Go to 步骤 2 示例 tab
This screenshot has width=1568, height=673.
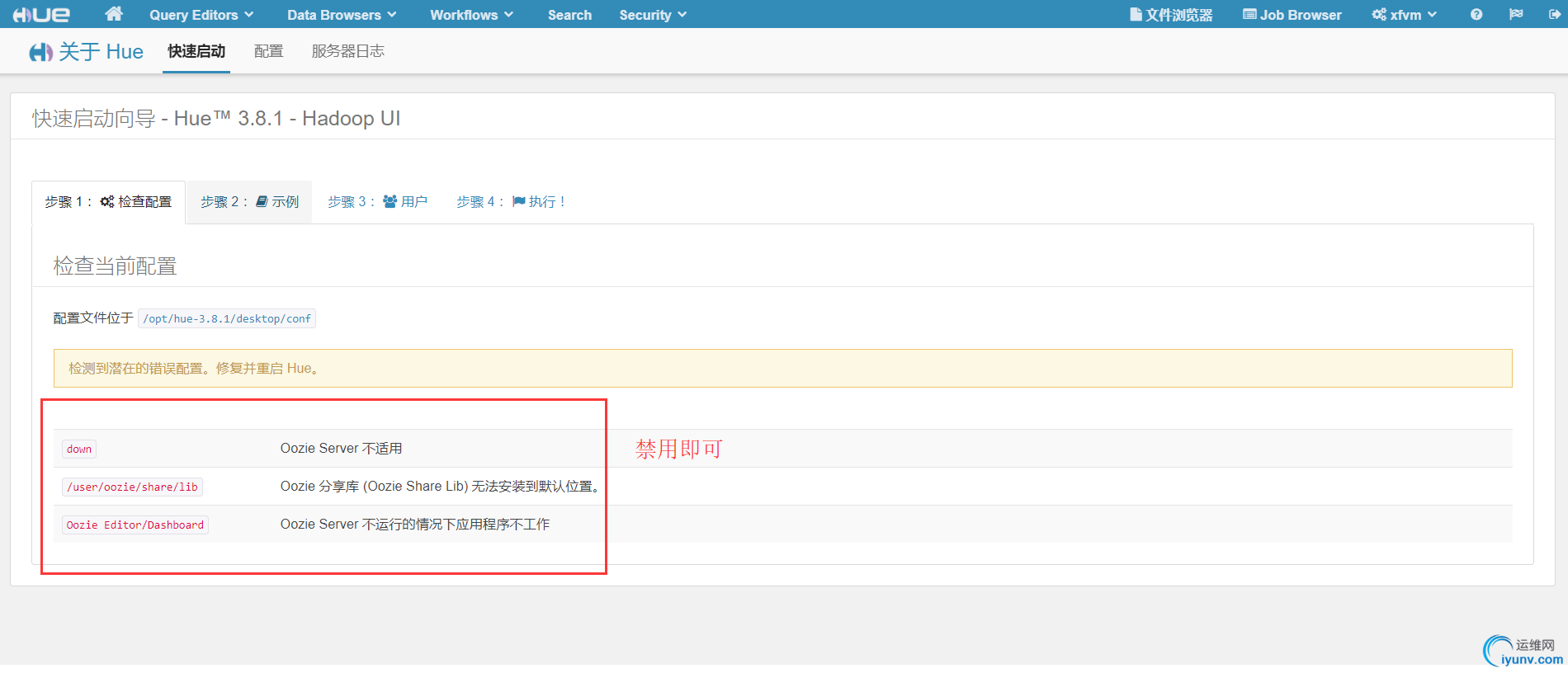pos(249,202)
